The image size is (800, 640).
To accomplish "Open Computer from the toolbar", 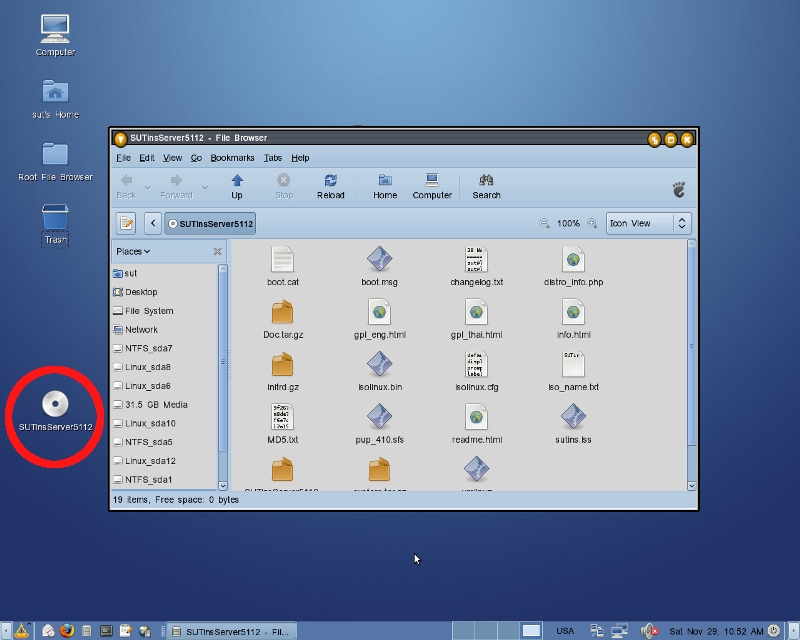I will pyautogui.click(x=432, y=186).
